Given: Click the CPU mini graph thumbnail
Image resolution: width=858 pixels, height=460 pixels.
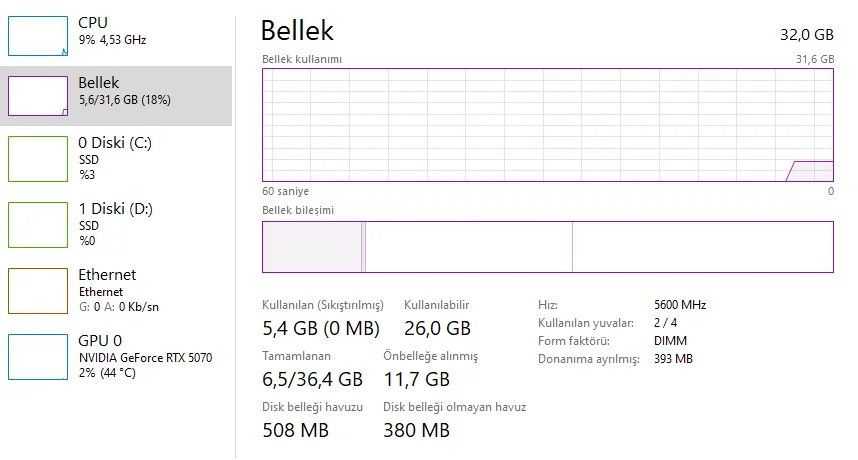Looking at the screenshot, I should (36, 36).
